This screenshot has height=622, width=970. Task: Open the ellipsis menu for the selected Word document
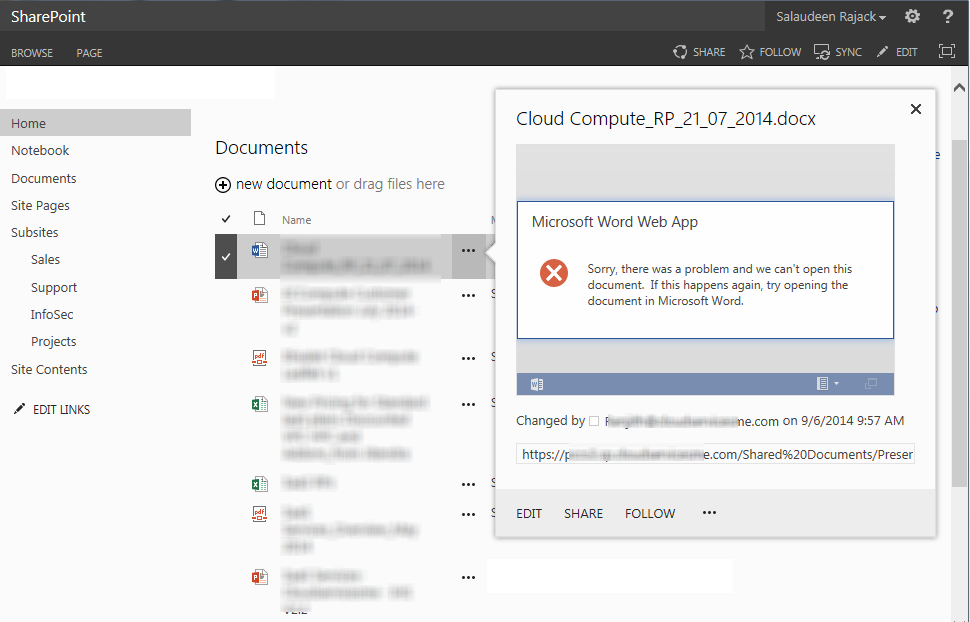click(x=468, y=251)
